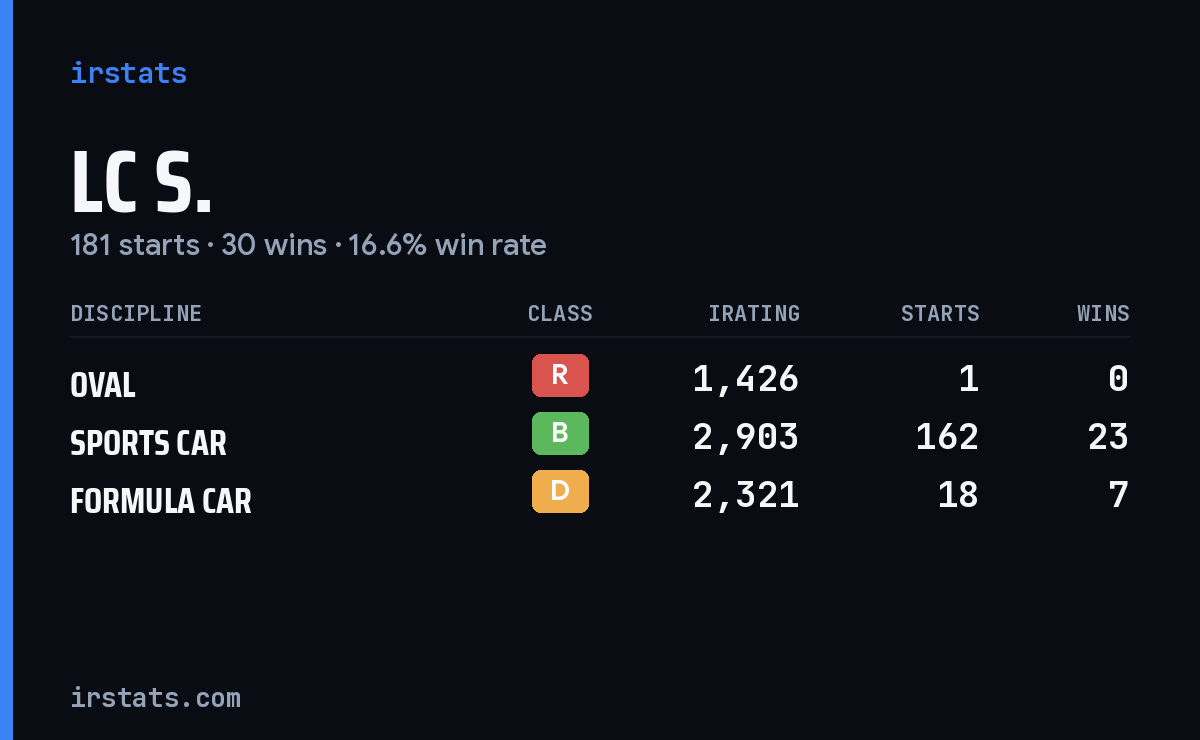1200x740 pixels.
Task: Select the SPORTS CAR discipline row
Action: pyautogui.click(x=600, y=437)
